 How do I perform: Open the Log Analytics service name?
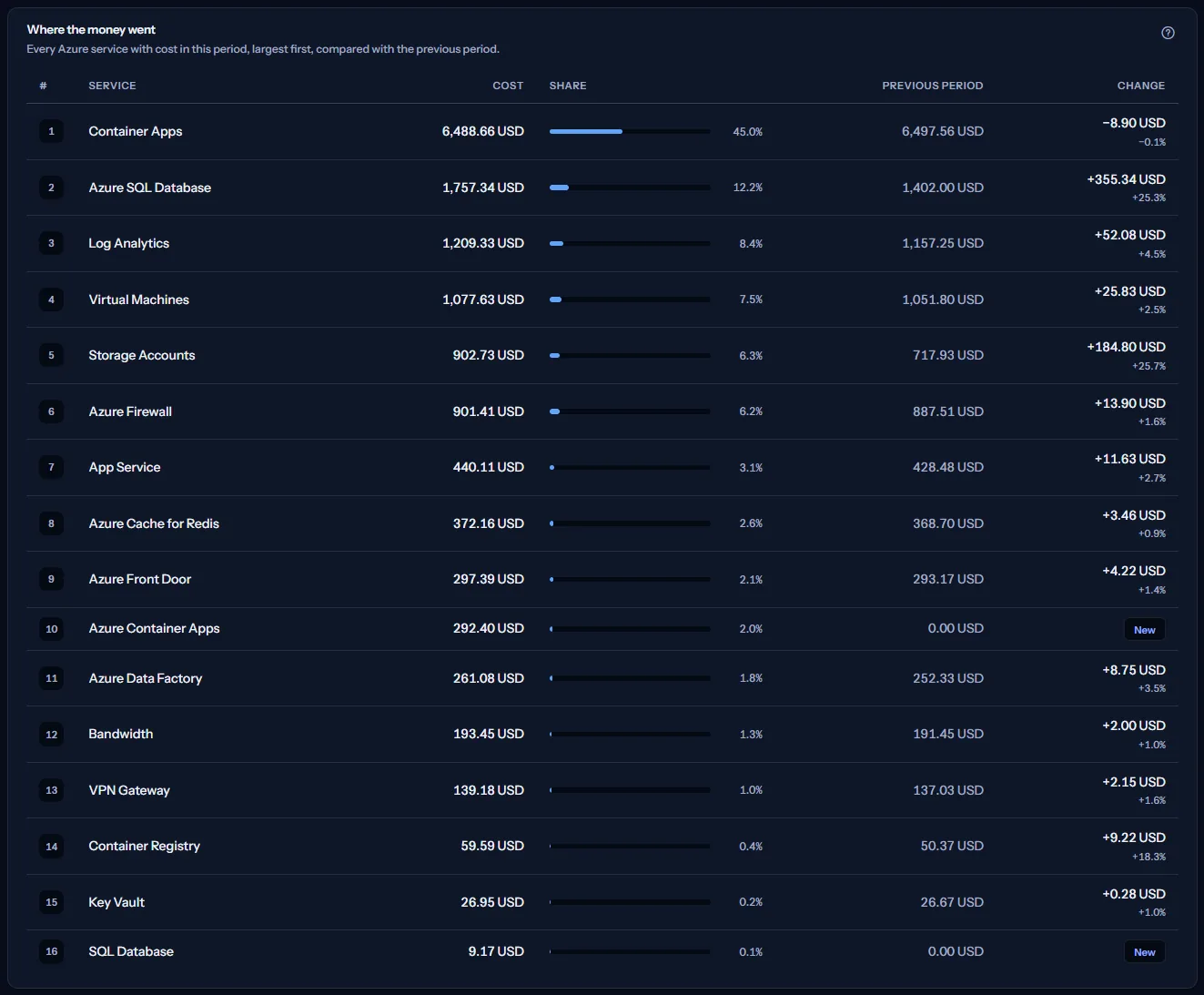(128, 243)
